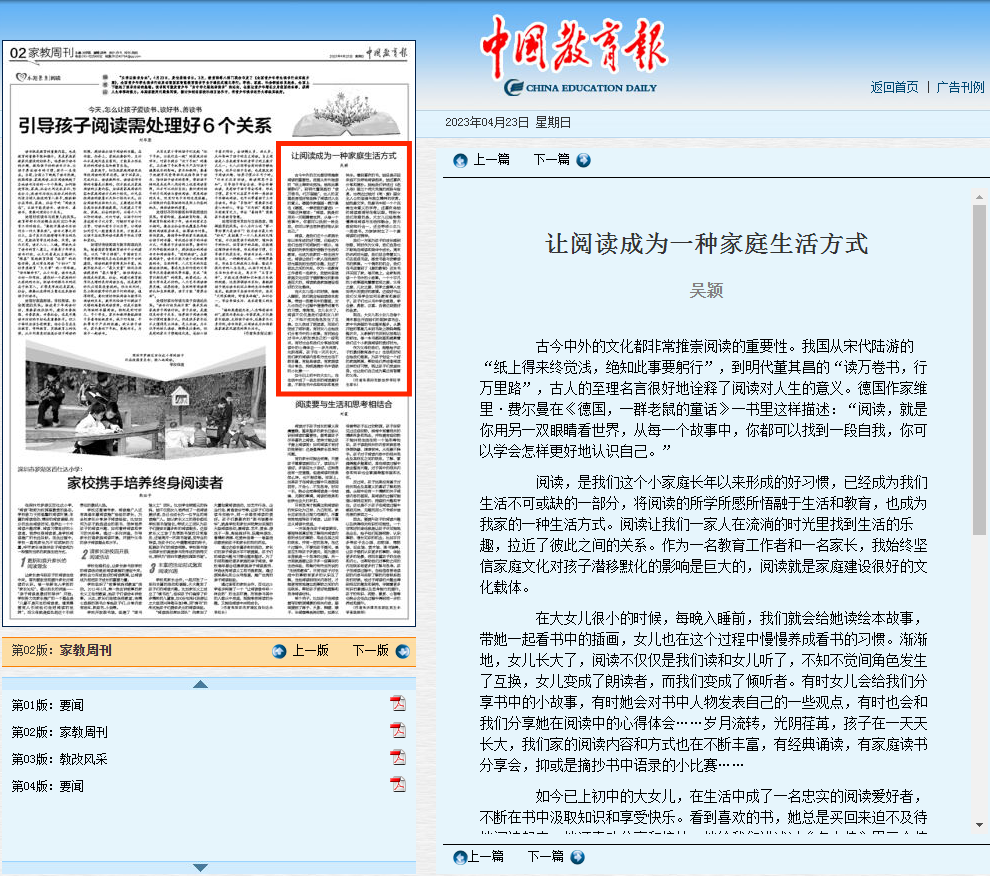
Task: Expand page list with the up triangle
Action: (x=200, y=684)
